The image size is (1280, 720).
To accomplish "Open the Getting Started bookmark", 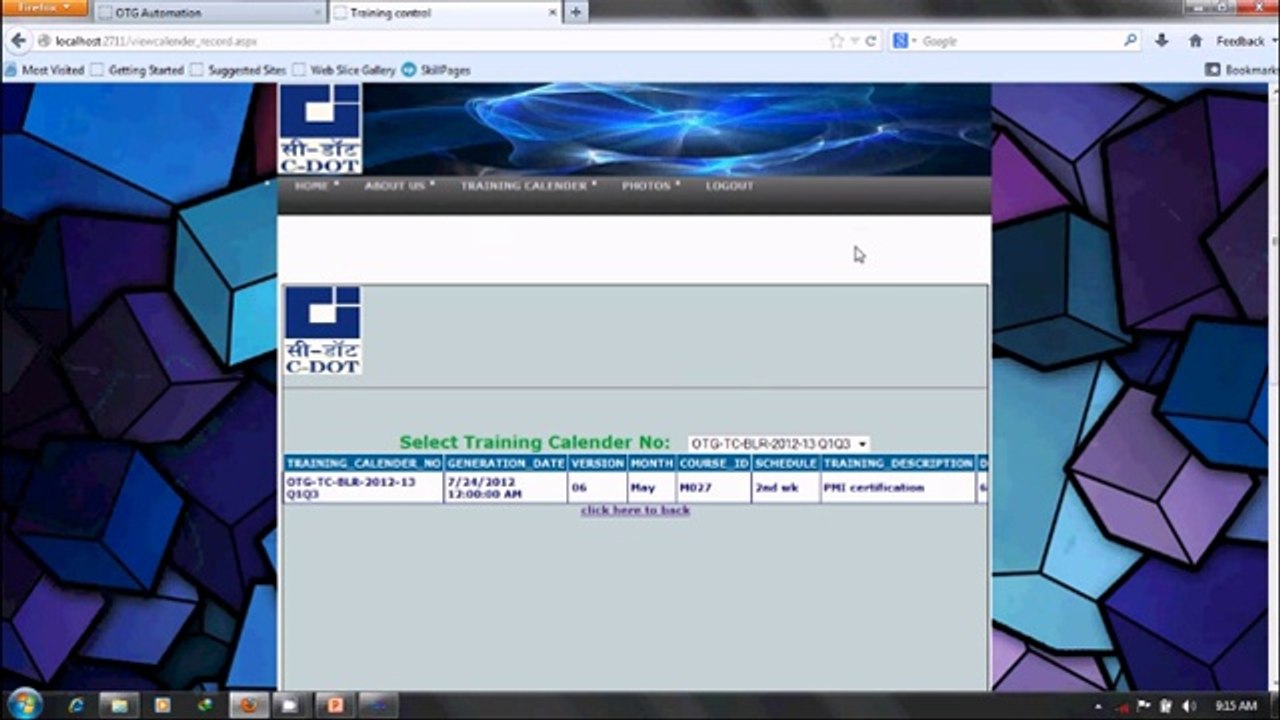I will pos(138,70).
